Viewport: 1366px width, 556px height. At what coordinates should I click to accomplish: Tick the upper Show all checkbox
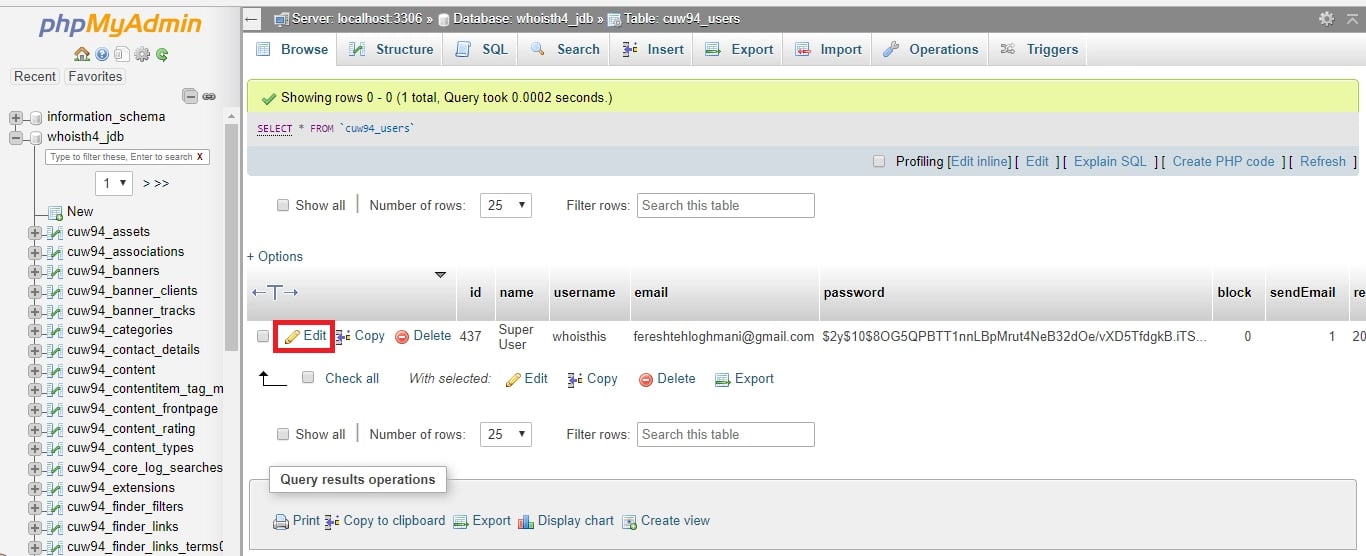coord(283,205)
